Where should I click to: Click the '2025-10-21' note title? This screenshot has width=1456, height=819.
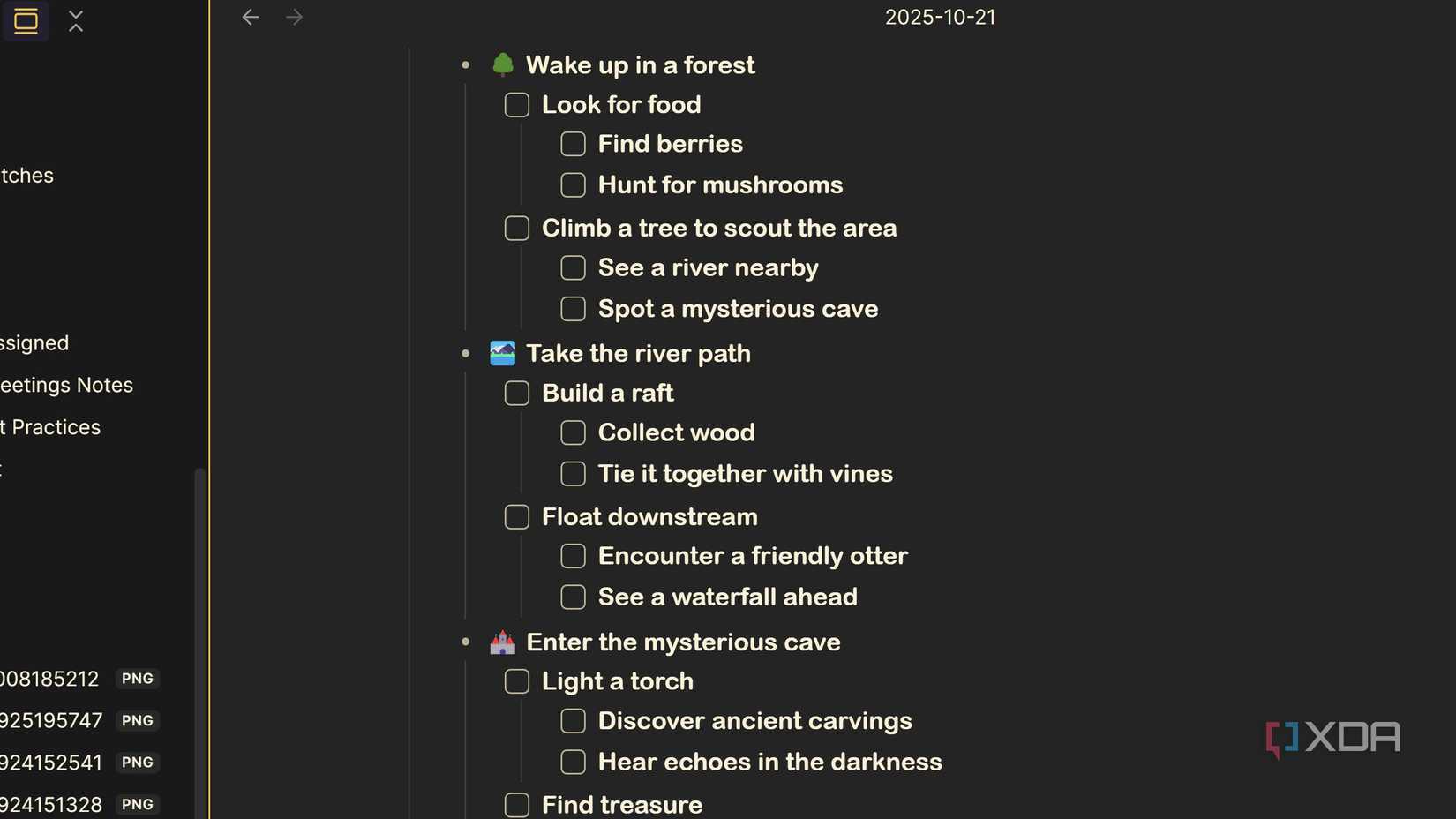(940, 17)
